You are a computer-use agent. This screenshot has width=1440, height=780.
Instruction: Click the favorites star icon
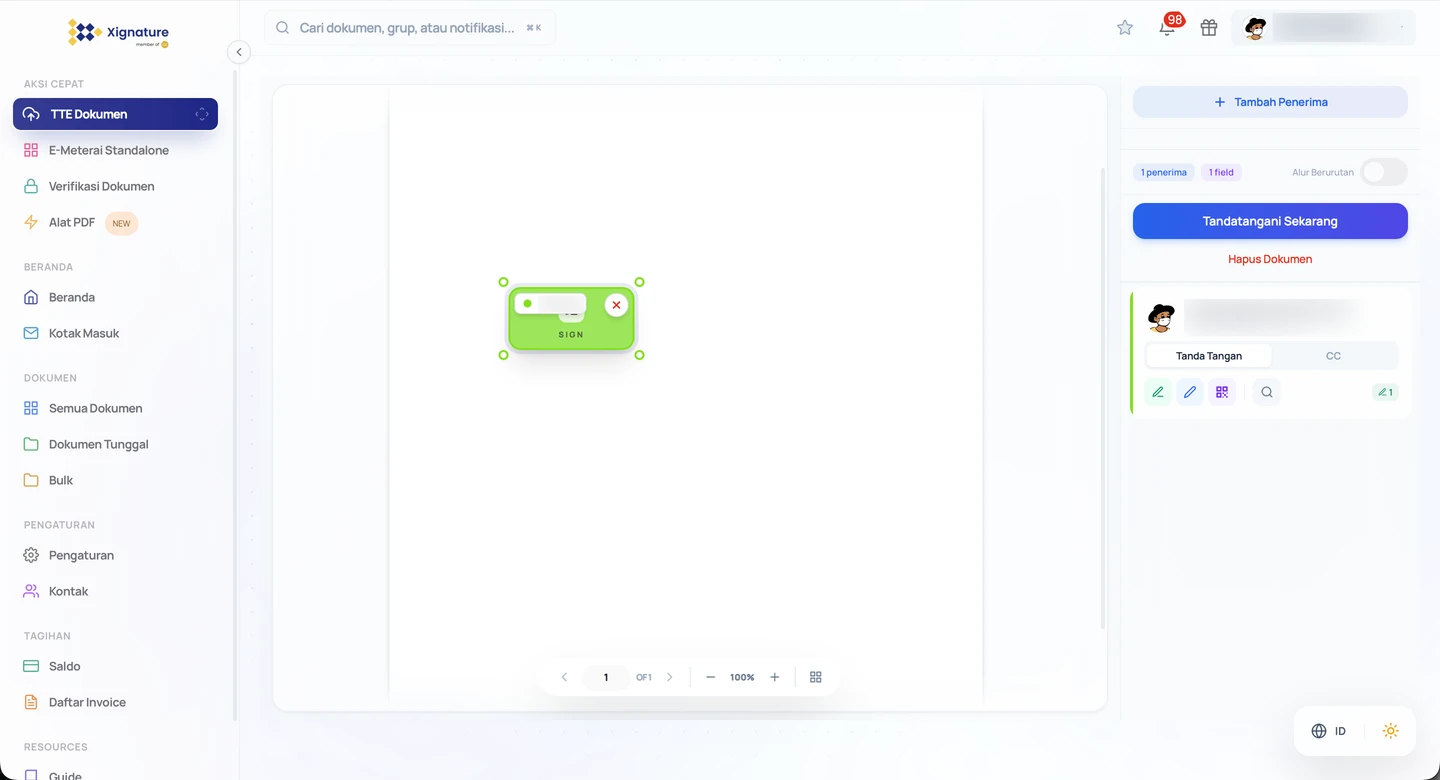(1125, 28)
